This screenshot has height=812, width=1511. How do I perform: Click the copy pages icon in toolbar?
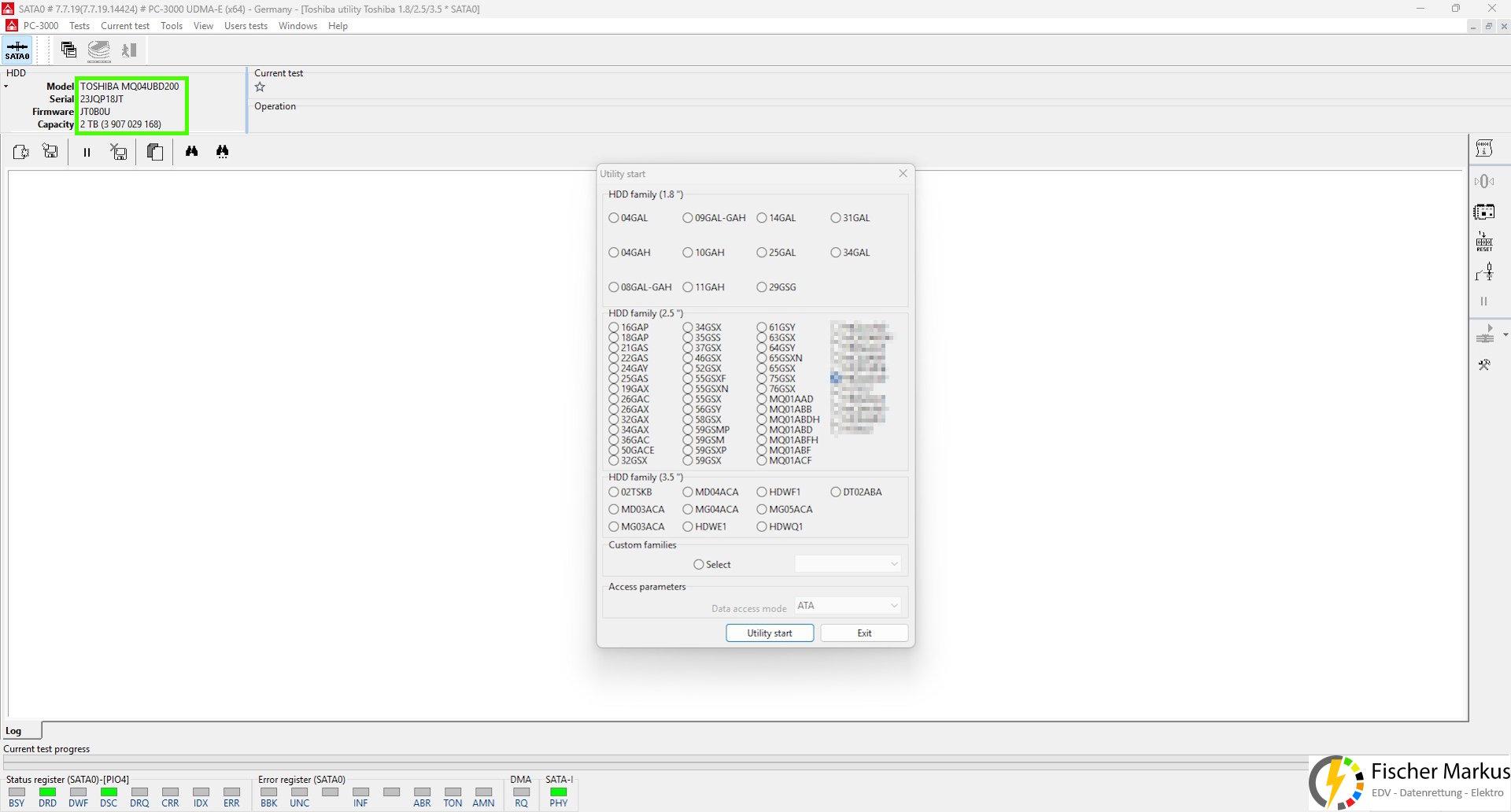click(x=155, y=152)
